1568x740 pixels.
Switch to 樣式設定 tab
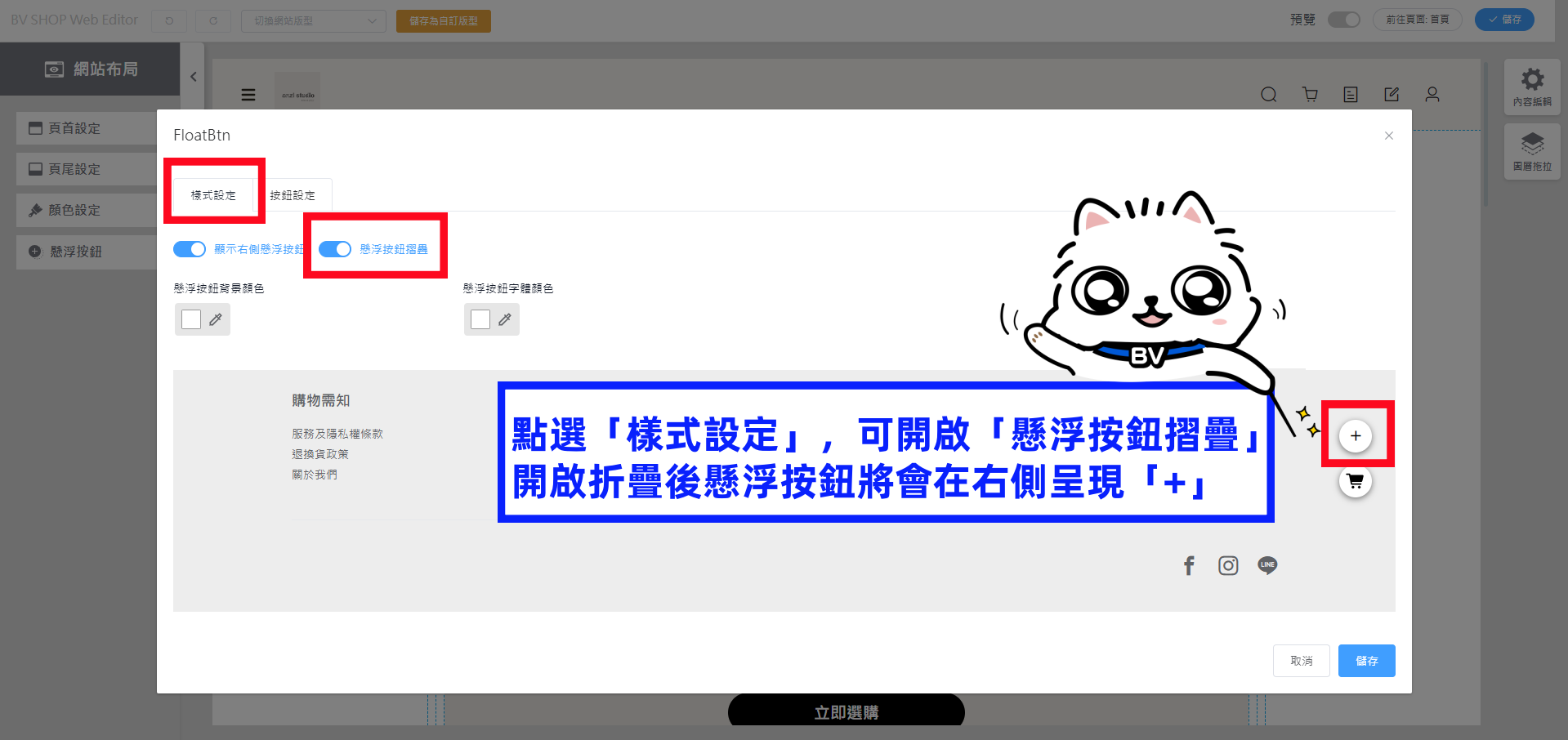(213, 195)
